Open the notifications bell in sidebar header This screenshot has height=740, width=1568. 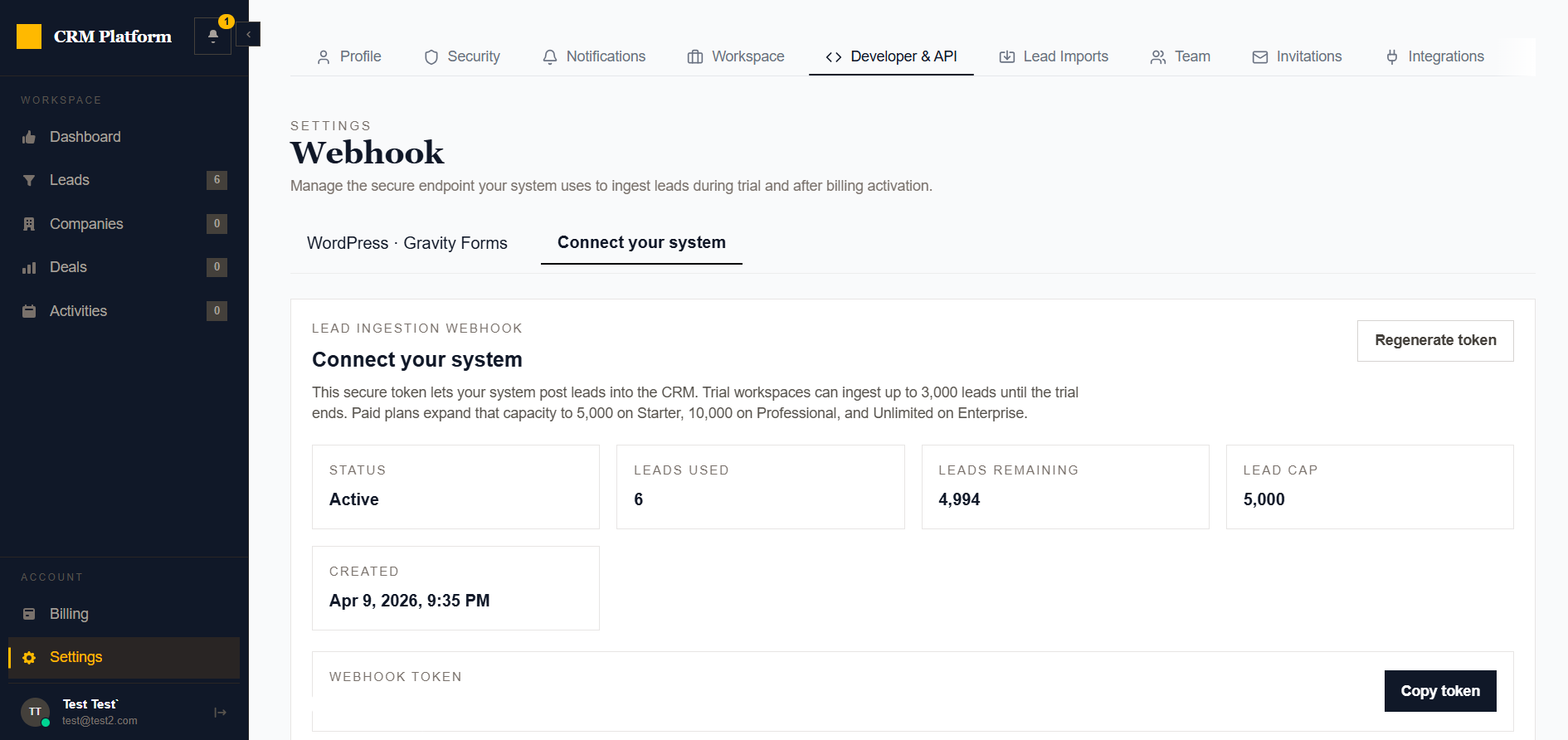212,36
